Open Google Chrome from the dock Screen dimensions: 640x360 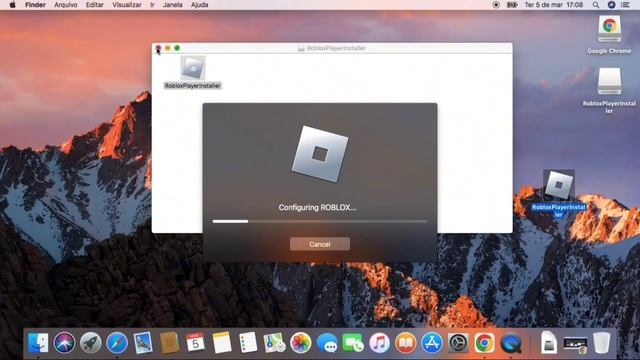484,342
